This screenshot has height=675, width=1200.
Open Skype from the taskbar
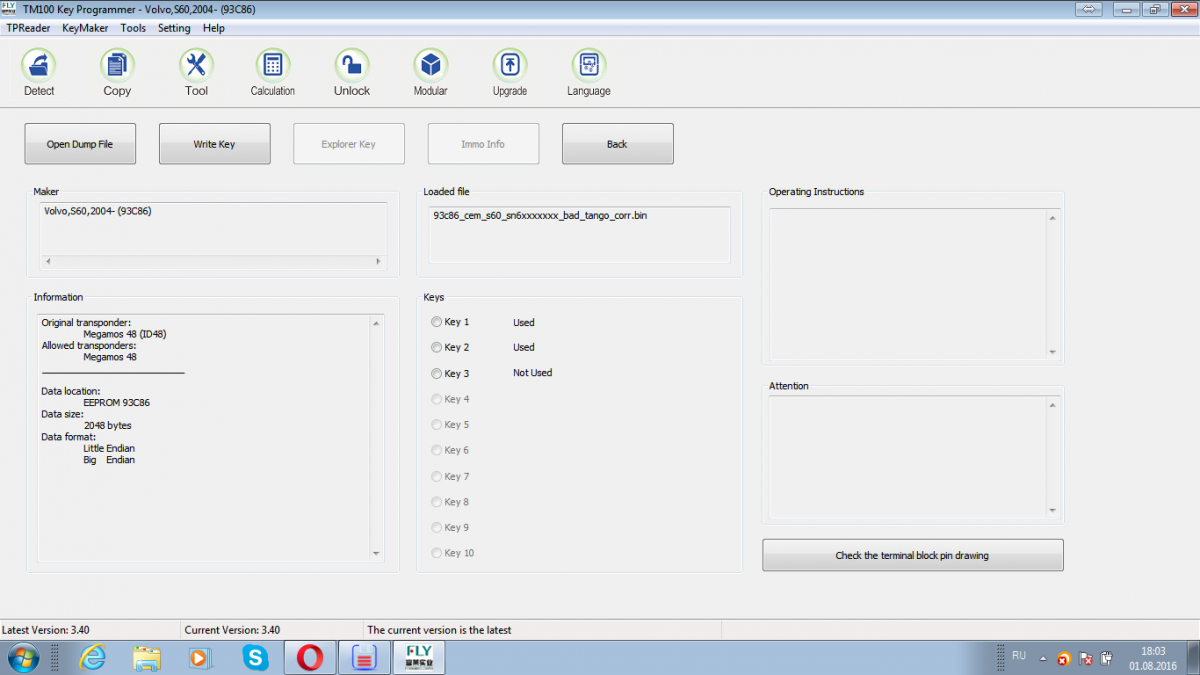(x=255, y=658)
